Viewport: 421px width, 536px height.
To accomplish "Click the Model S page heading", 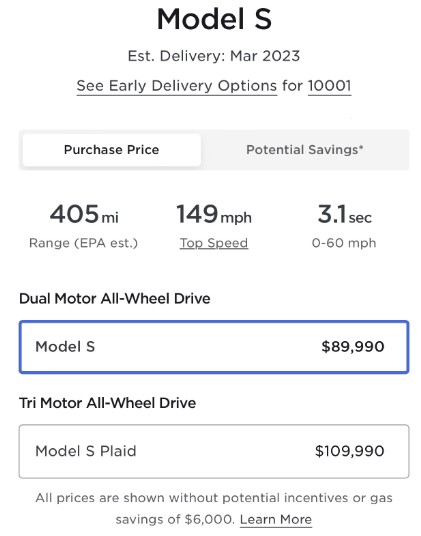I will pos(214,19).
